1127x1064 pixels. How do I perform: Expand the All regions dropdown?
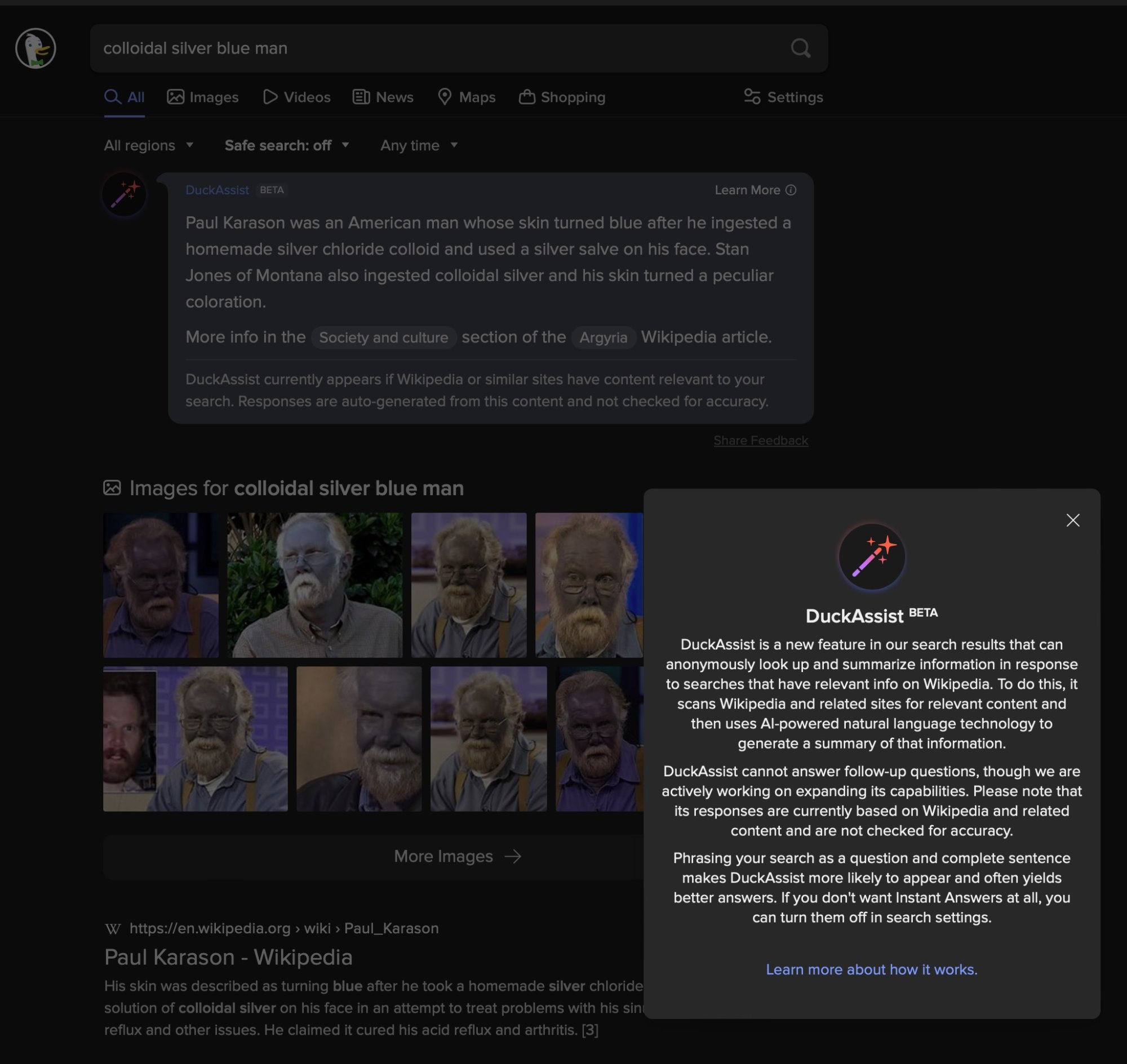[149, 146]
